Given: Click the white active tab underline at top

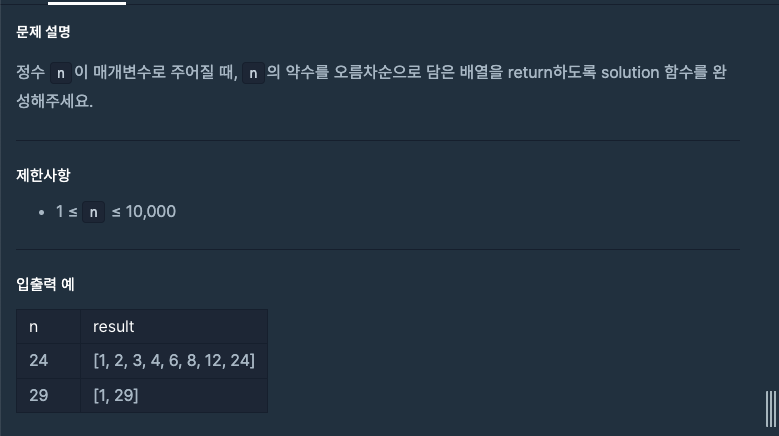Looking at the screenshot, I should click(x=87, y=3).
